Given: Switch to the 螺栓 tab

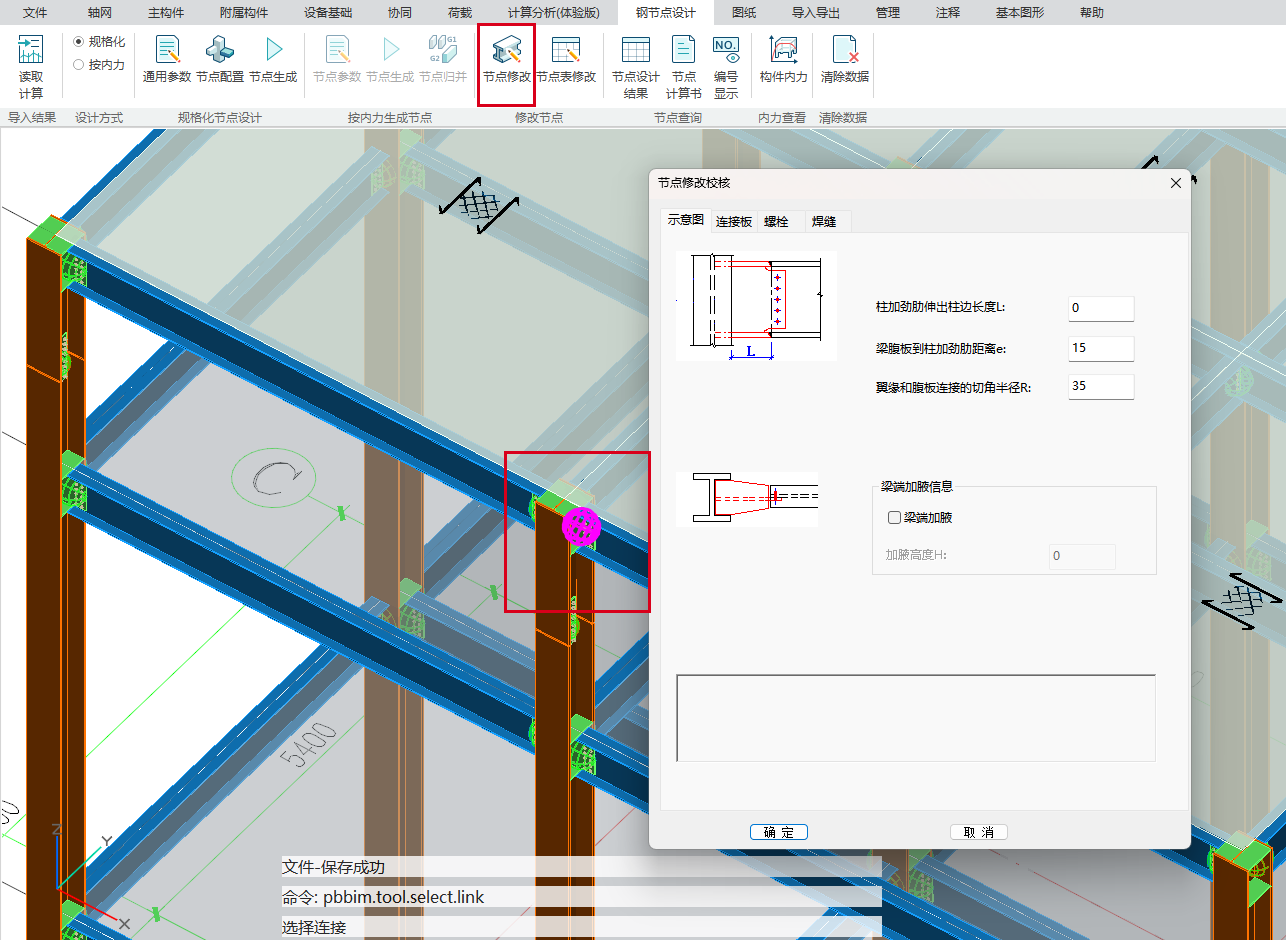Looking at the screenshot, I should pos(776,222).
